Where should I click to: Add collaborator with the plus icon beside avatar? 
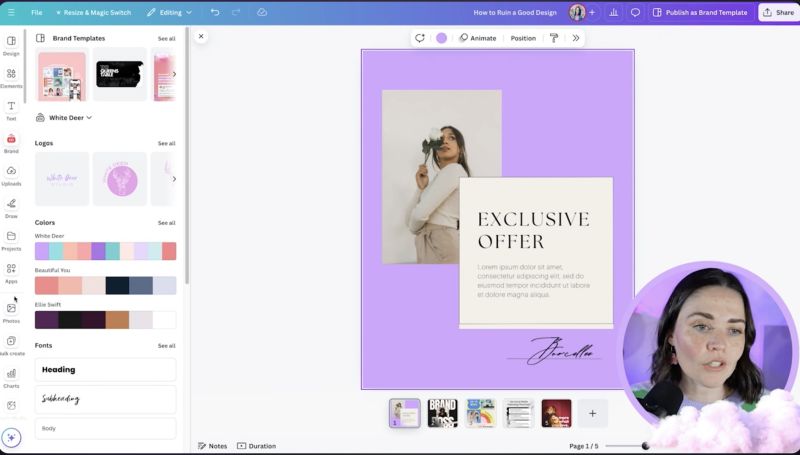pos(592,12)
